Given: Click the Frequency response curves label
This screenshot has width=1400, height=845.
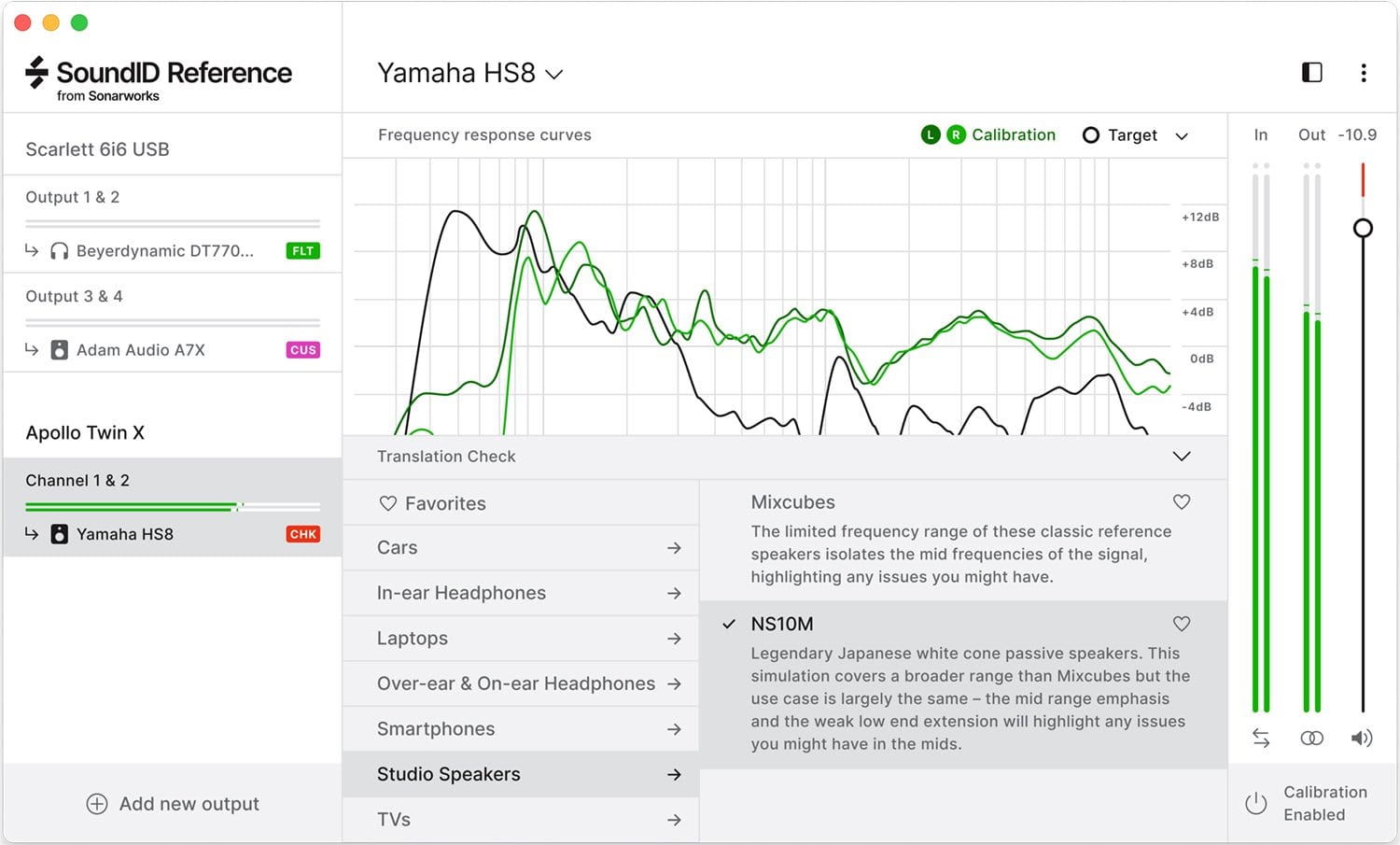Looking at the screenshot, I should point(484,134).
